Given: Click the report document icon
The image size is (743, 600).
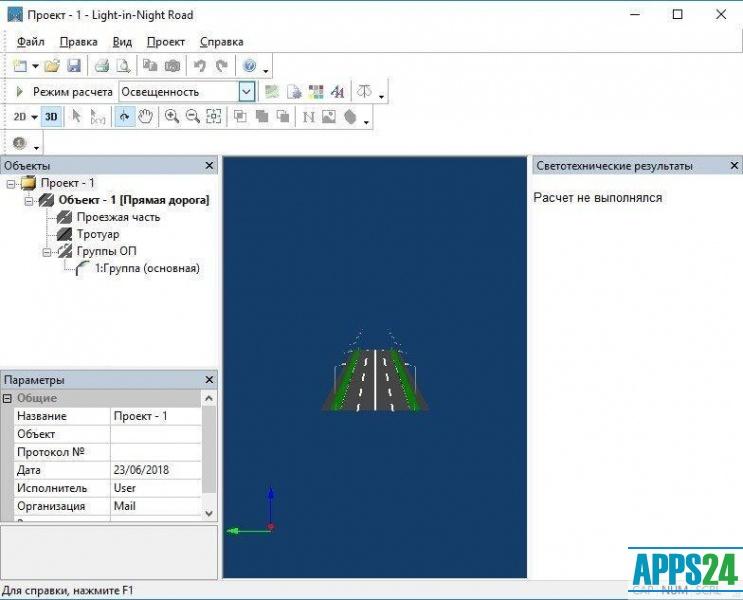Looking at the screenshot, I should 294,91.
